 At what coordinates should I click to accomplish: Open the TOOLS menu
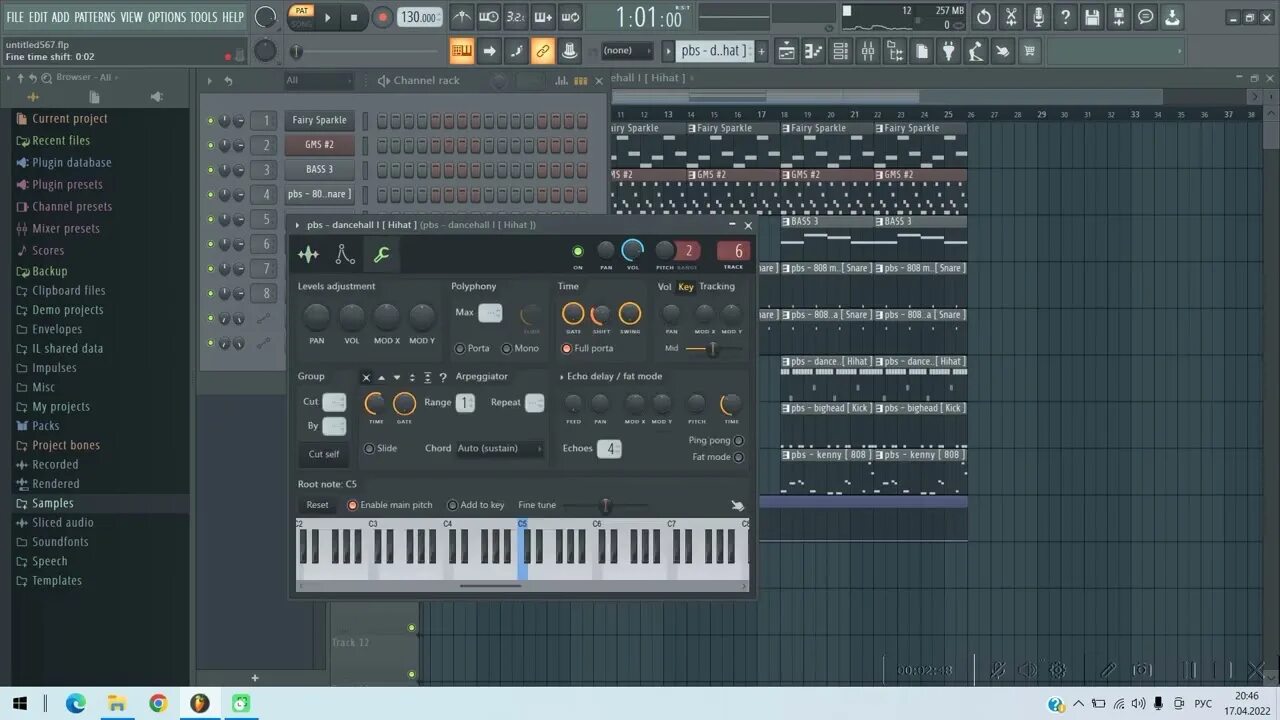click(203, 17)
